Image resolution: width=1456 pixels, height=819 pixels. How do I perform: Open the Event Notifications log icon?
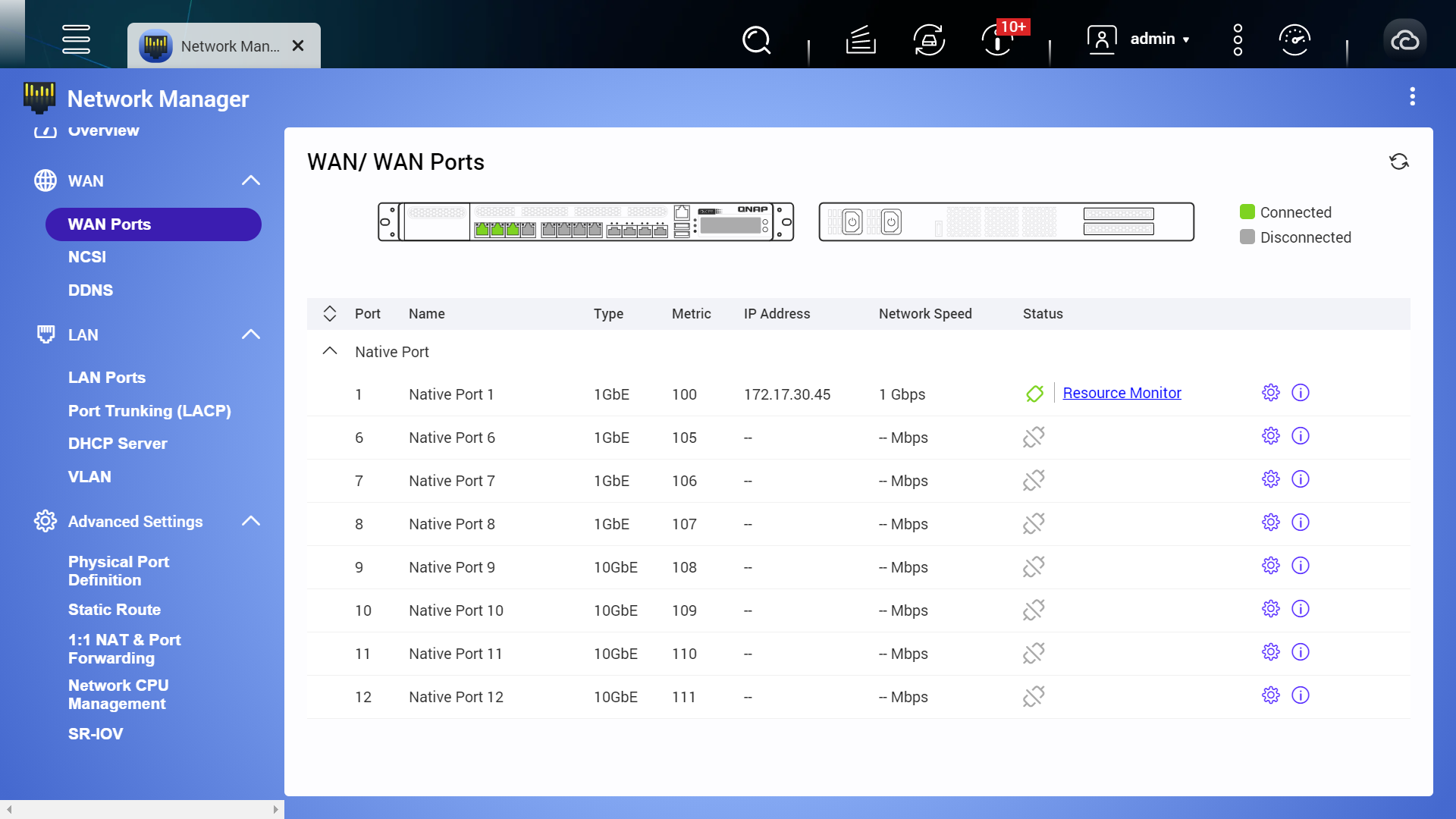point(861,40)
